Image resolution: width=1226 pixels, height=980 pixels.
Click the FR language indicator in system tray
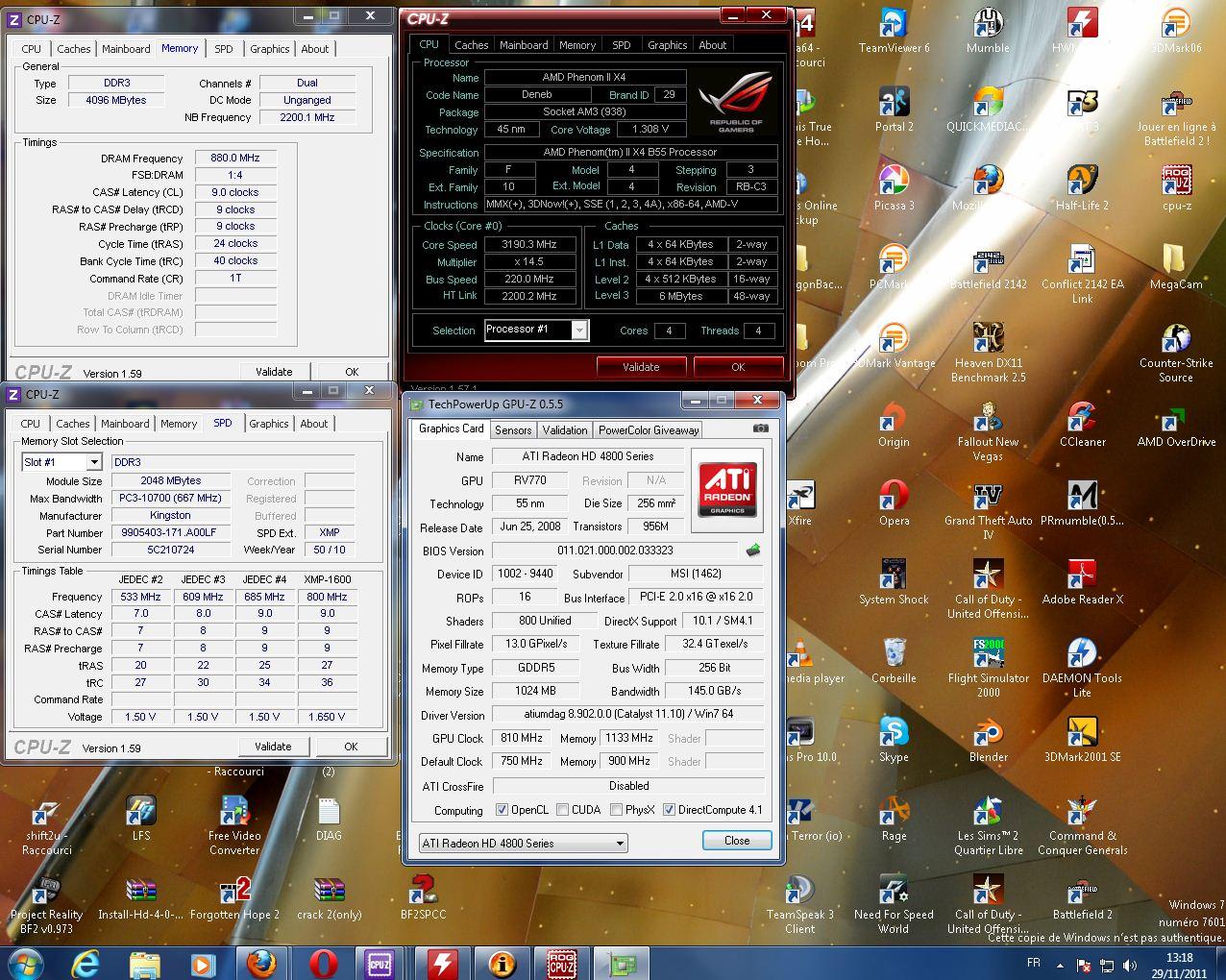[x=1034, y=962]
